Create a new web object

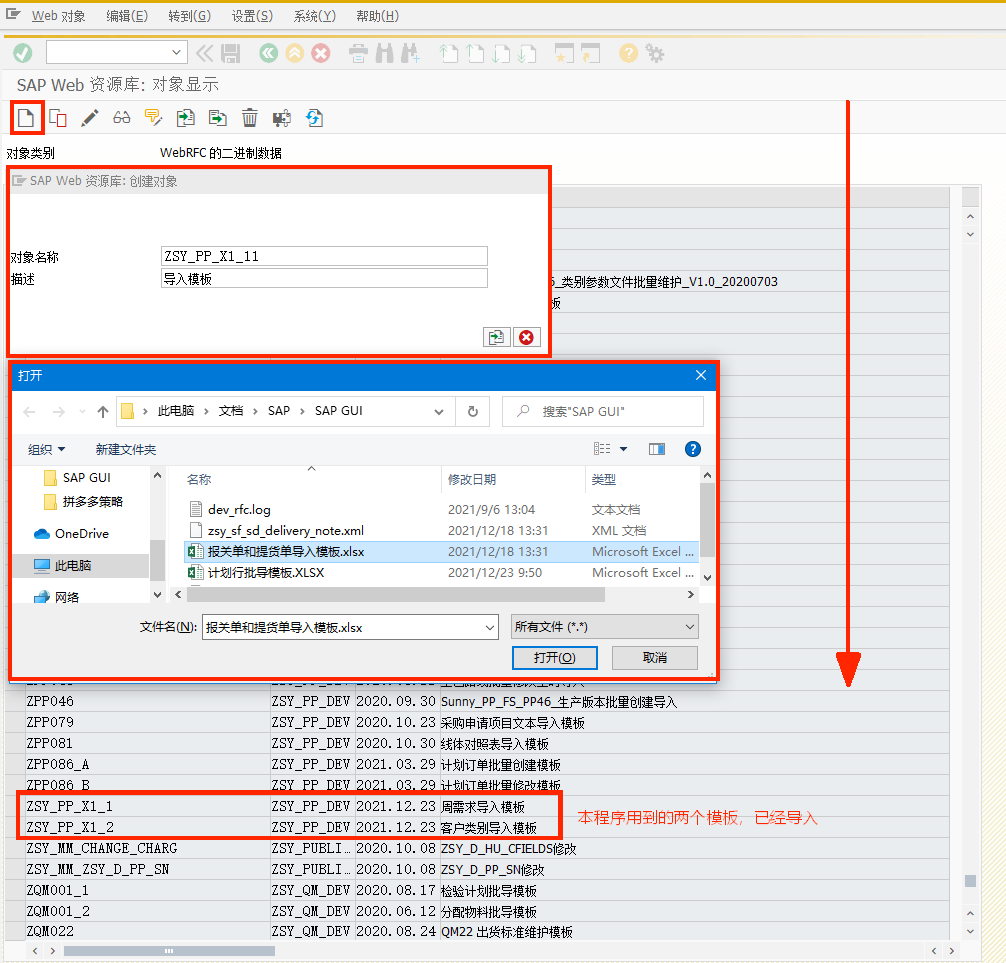pos(27,118)
